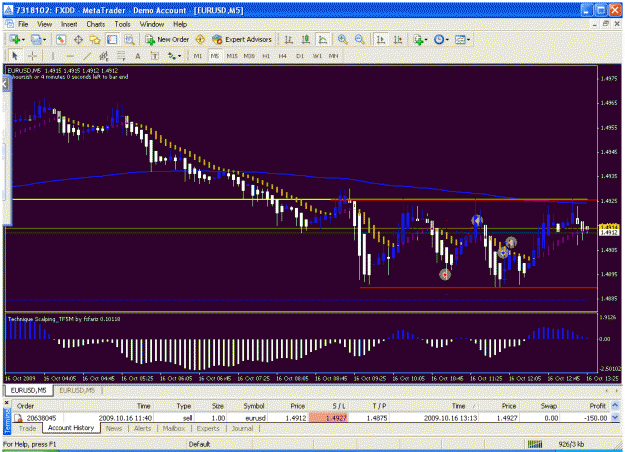The width and height of the screenshot is (625, 452).
Task: Select the equidistant channel tool
Action: click(104, 56)
